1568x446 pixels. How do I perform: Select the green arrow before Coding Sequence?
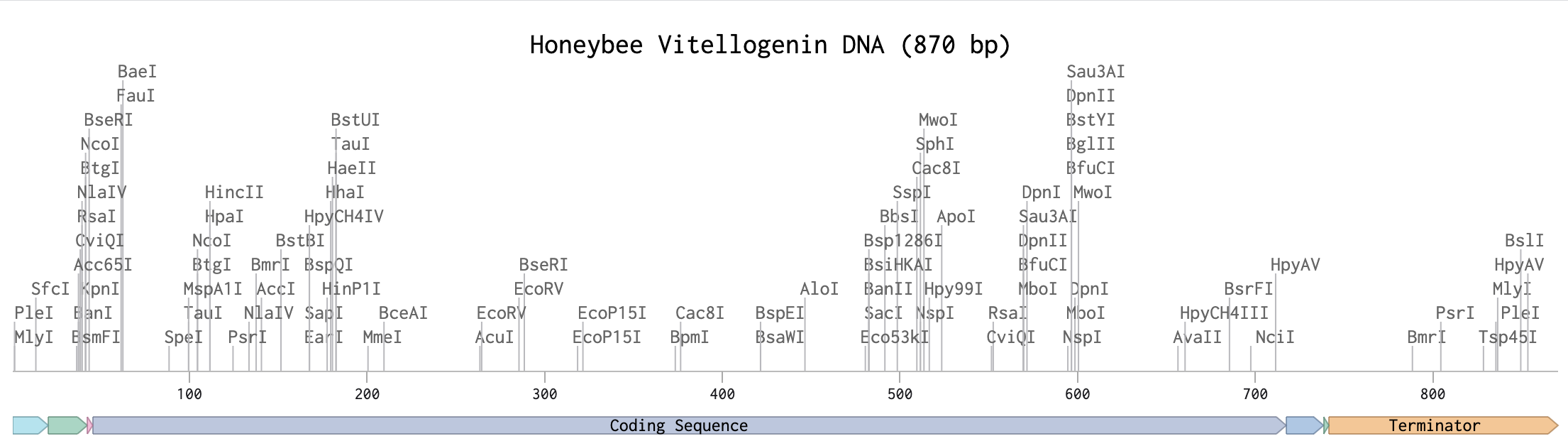(x=67, y=425)
